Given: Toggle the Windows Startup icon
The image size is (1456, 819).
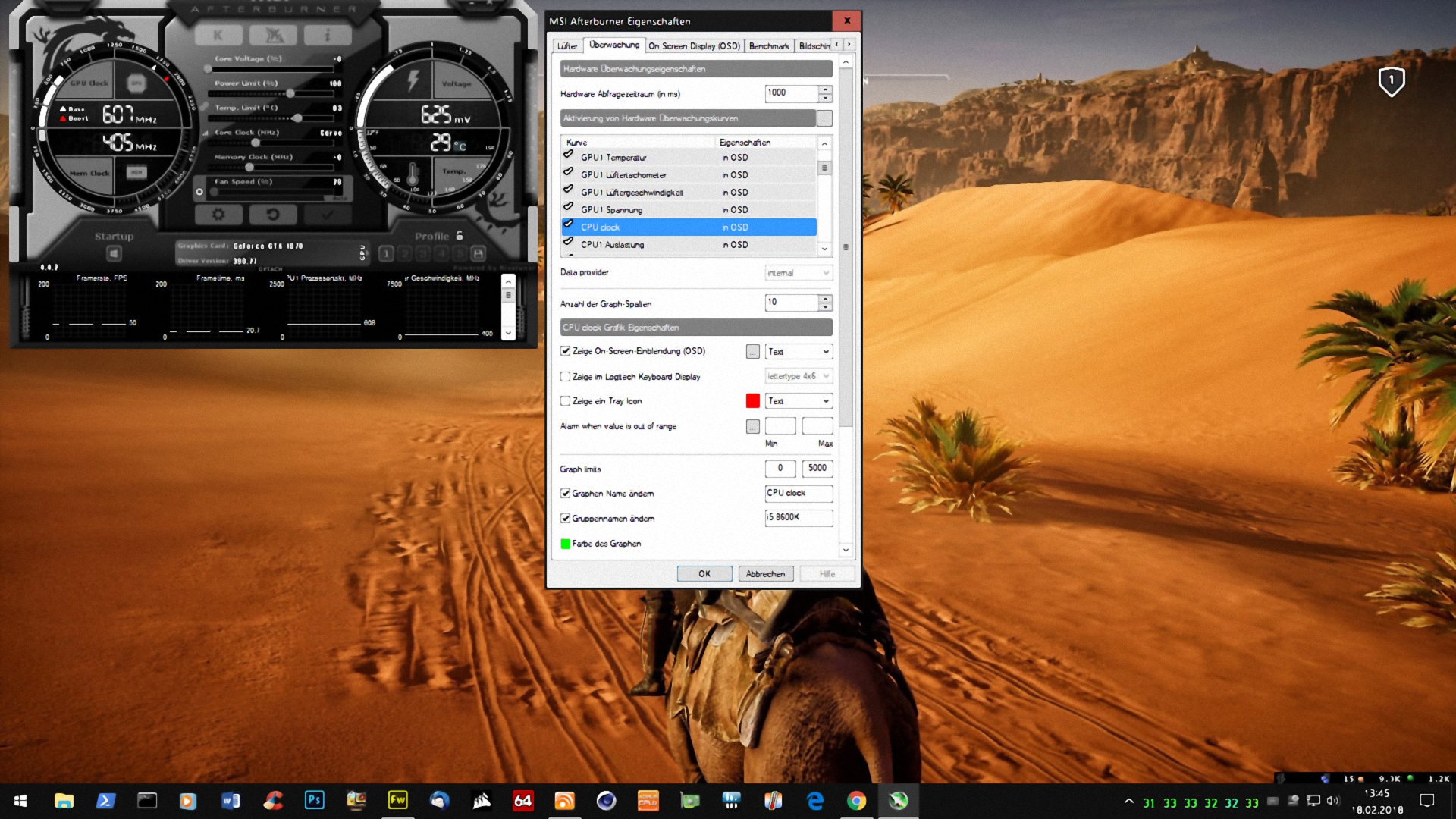Looking at the screenshot, I should 114,253.
